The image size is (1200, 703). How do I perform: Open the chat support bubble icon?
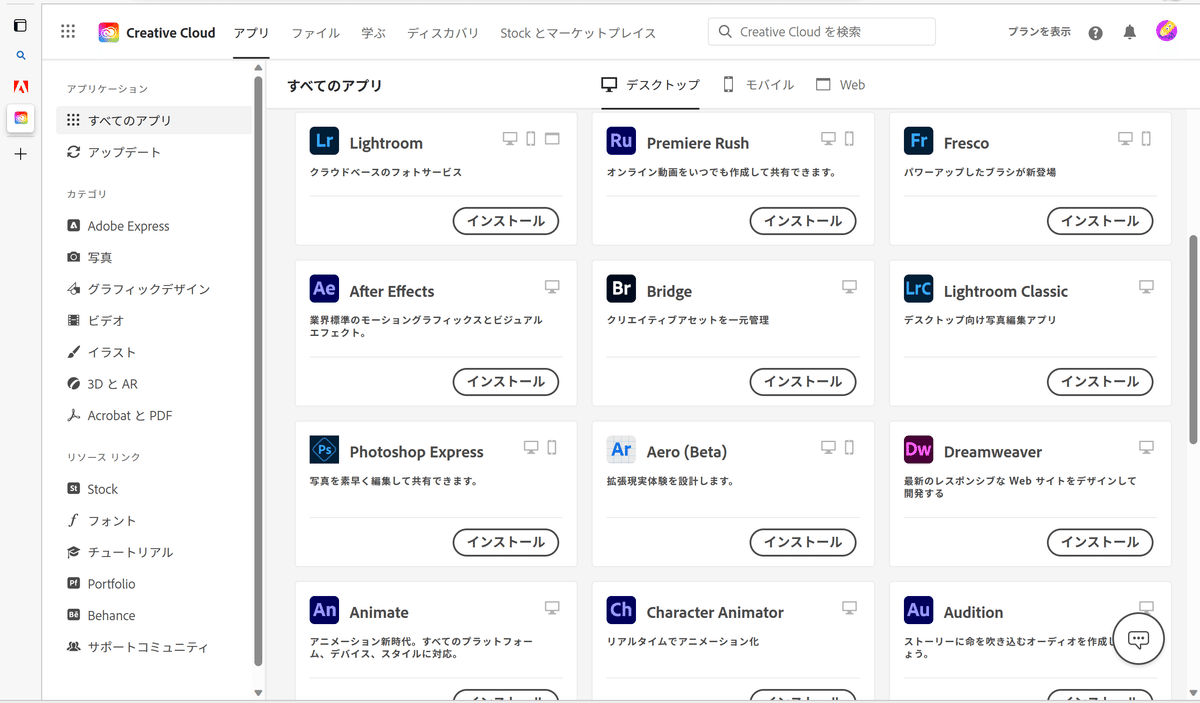pos(1138,640)
